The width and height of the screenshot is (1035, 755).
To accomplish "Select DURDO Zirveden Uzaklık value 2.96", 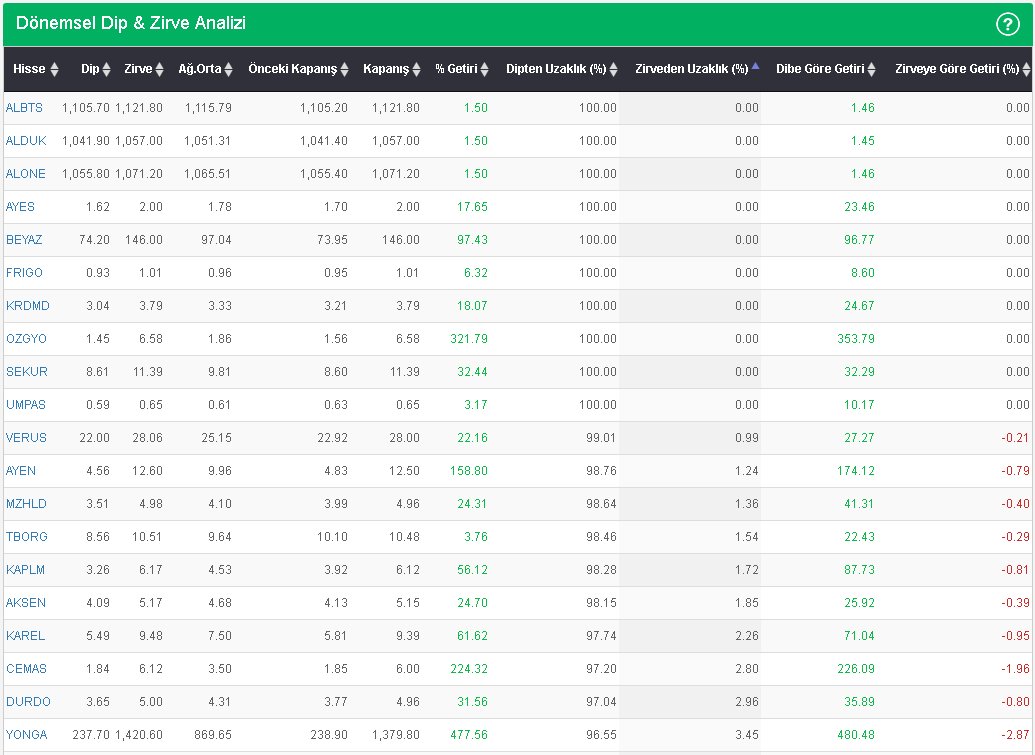I will point(747,702).
